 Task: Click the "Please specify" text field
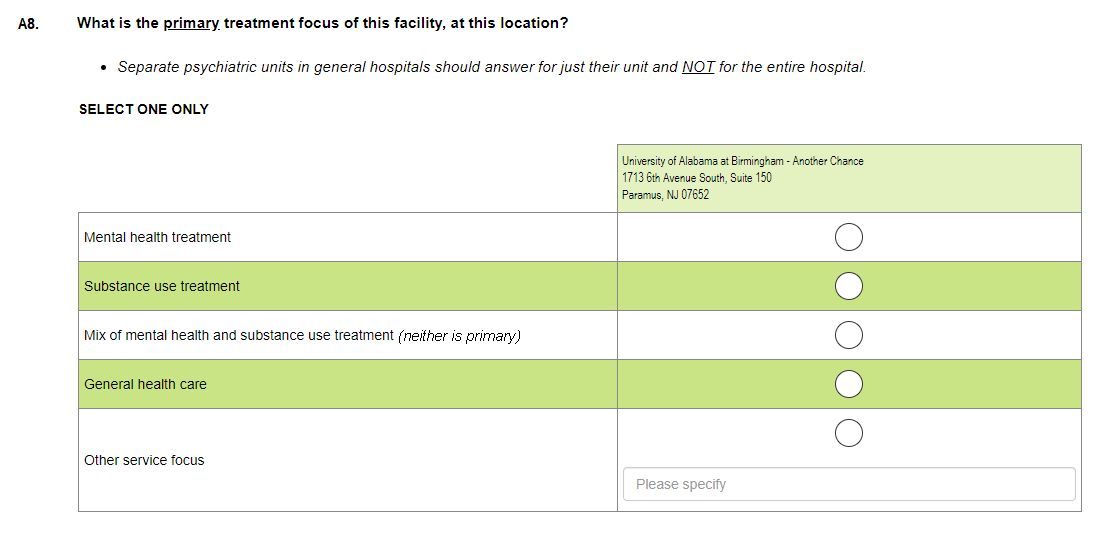pyautogui.click(x=848, y=484)
